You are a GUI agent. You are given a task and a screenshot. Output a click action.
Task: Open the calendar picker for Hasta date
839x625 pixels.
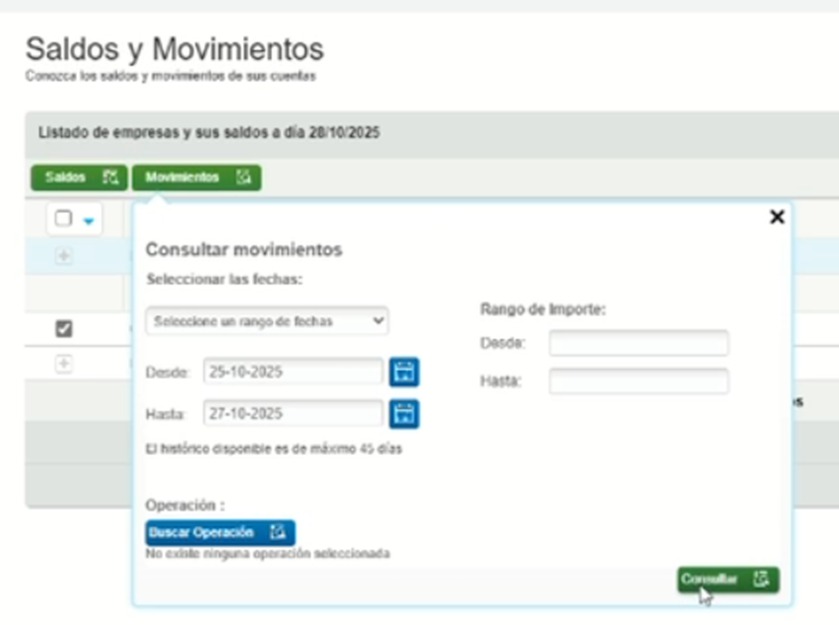[405, 413]
